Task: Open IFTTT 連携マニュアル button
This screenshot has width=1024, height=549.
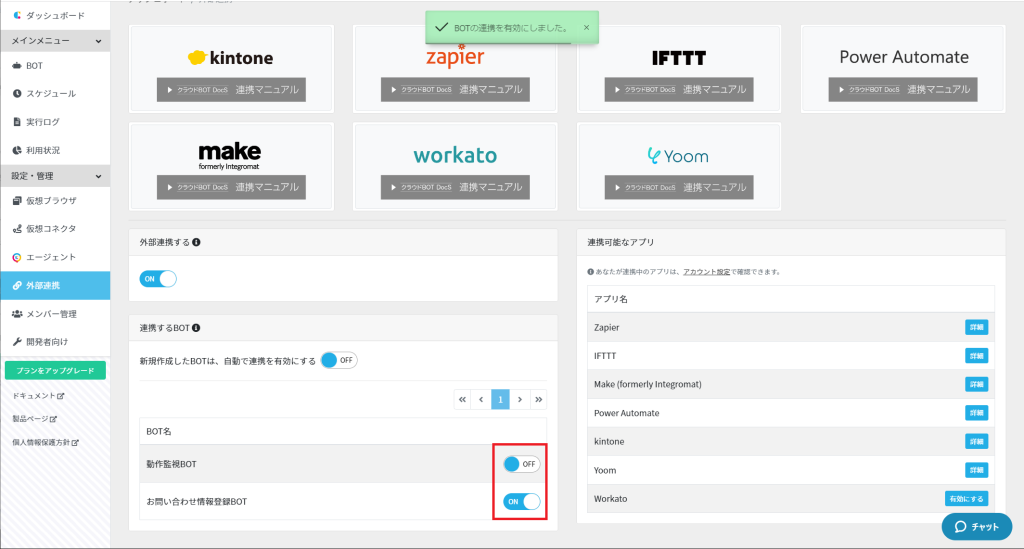Action: click(x=679, y=89)
